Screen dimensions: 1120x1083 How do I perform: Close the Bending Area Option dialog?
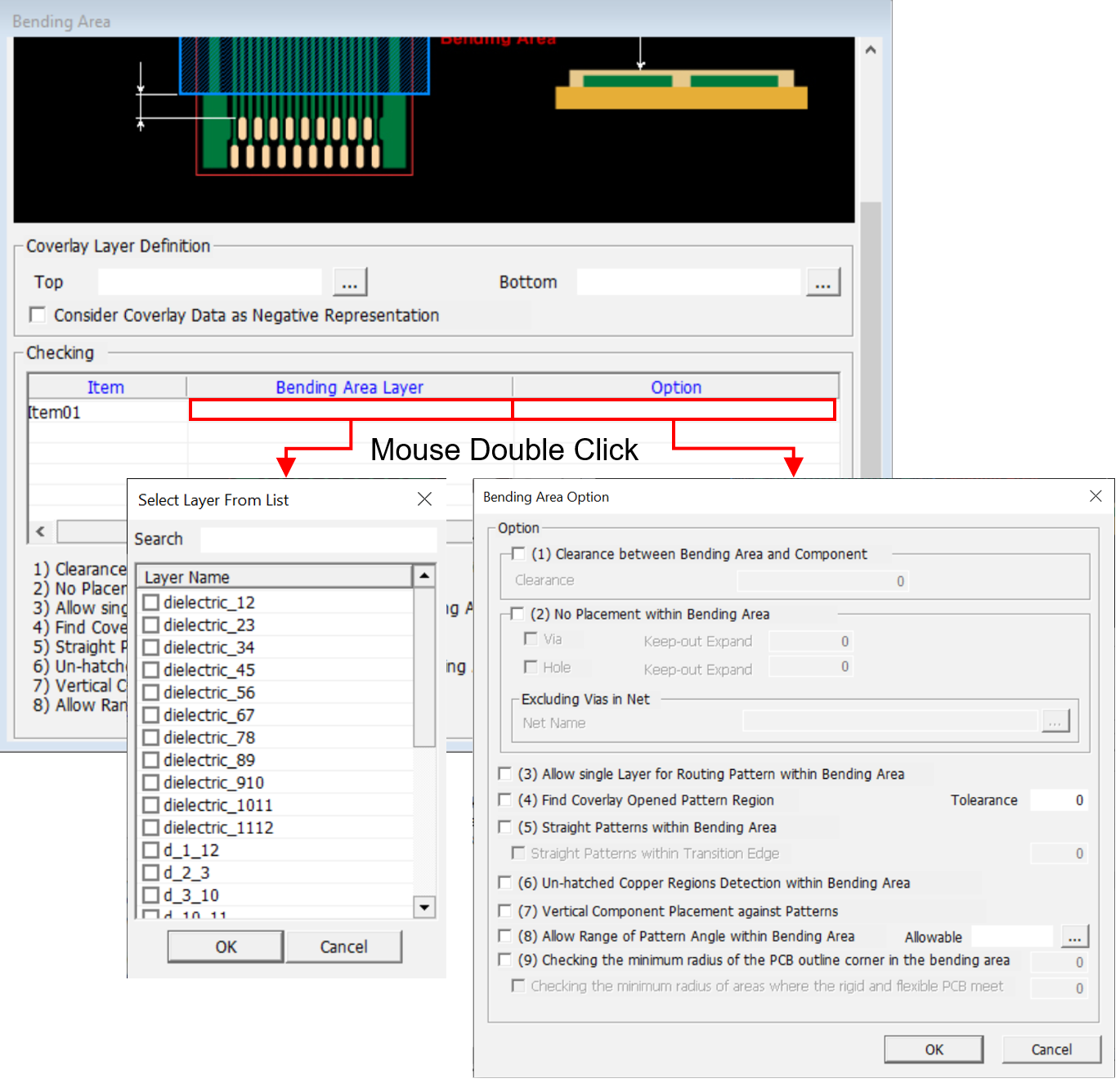click(x=1095, y=496)
